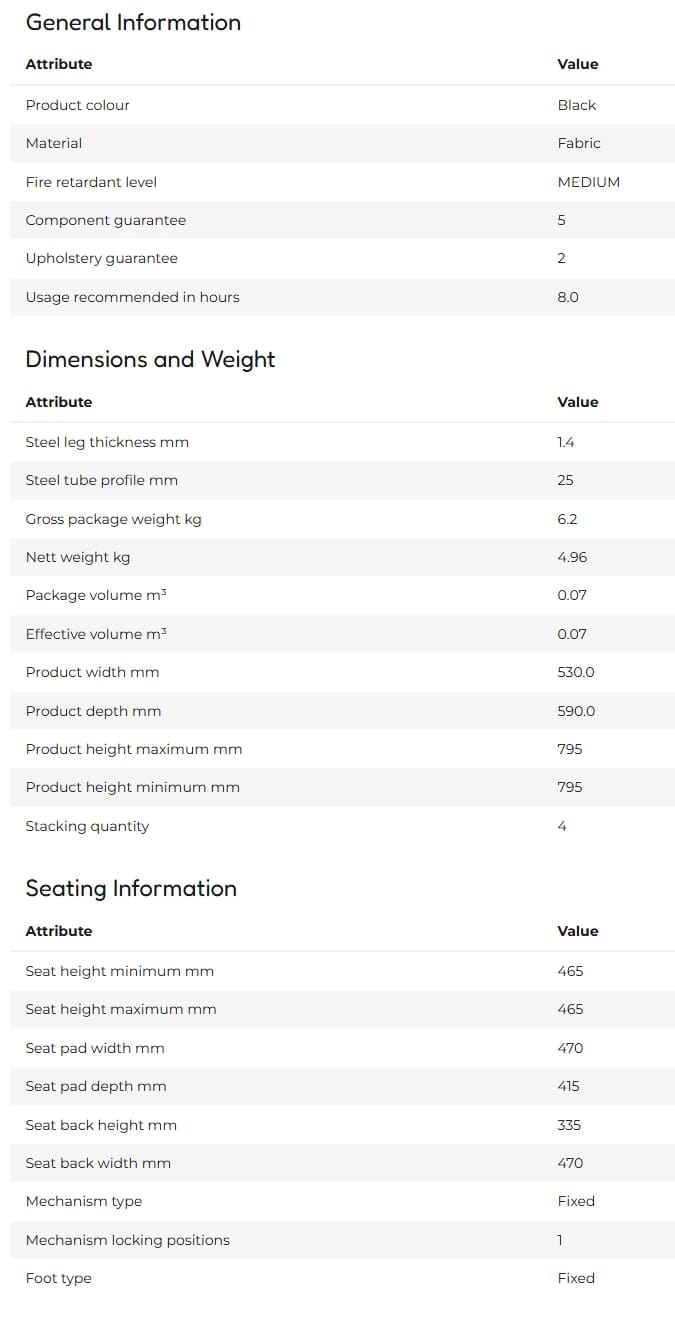Click the Usage recommended in hours value

[x=567, y=297]
